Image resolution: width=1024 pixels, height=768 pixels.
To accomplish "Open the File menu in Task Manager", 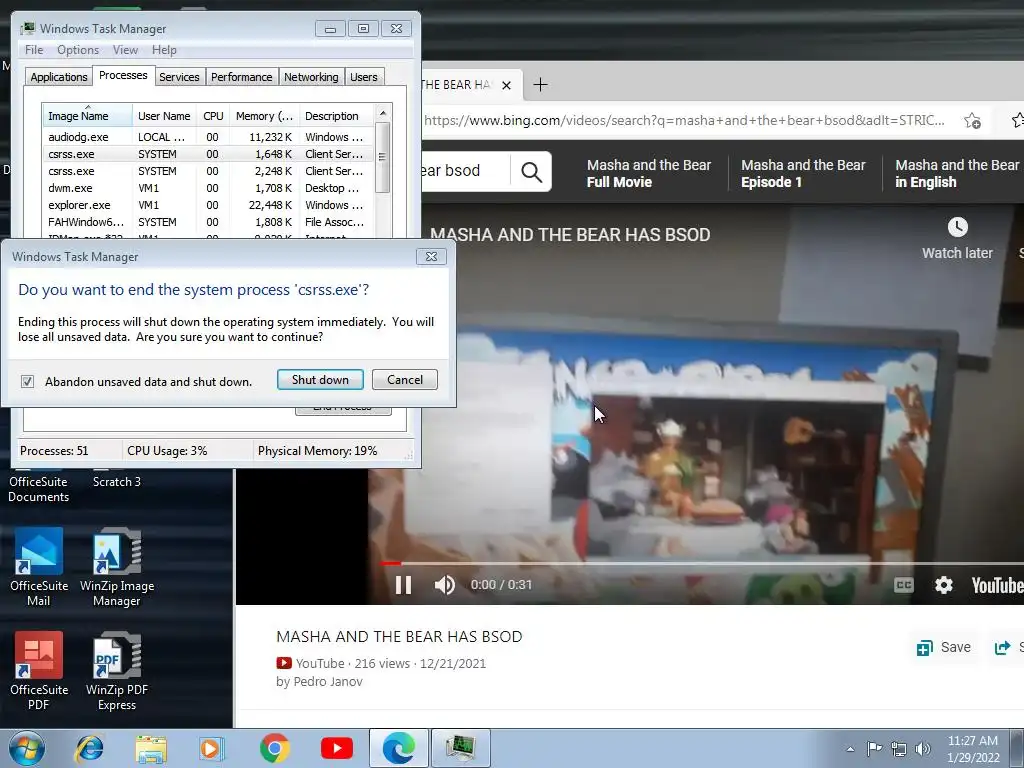I will [34, 50].
